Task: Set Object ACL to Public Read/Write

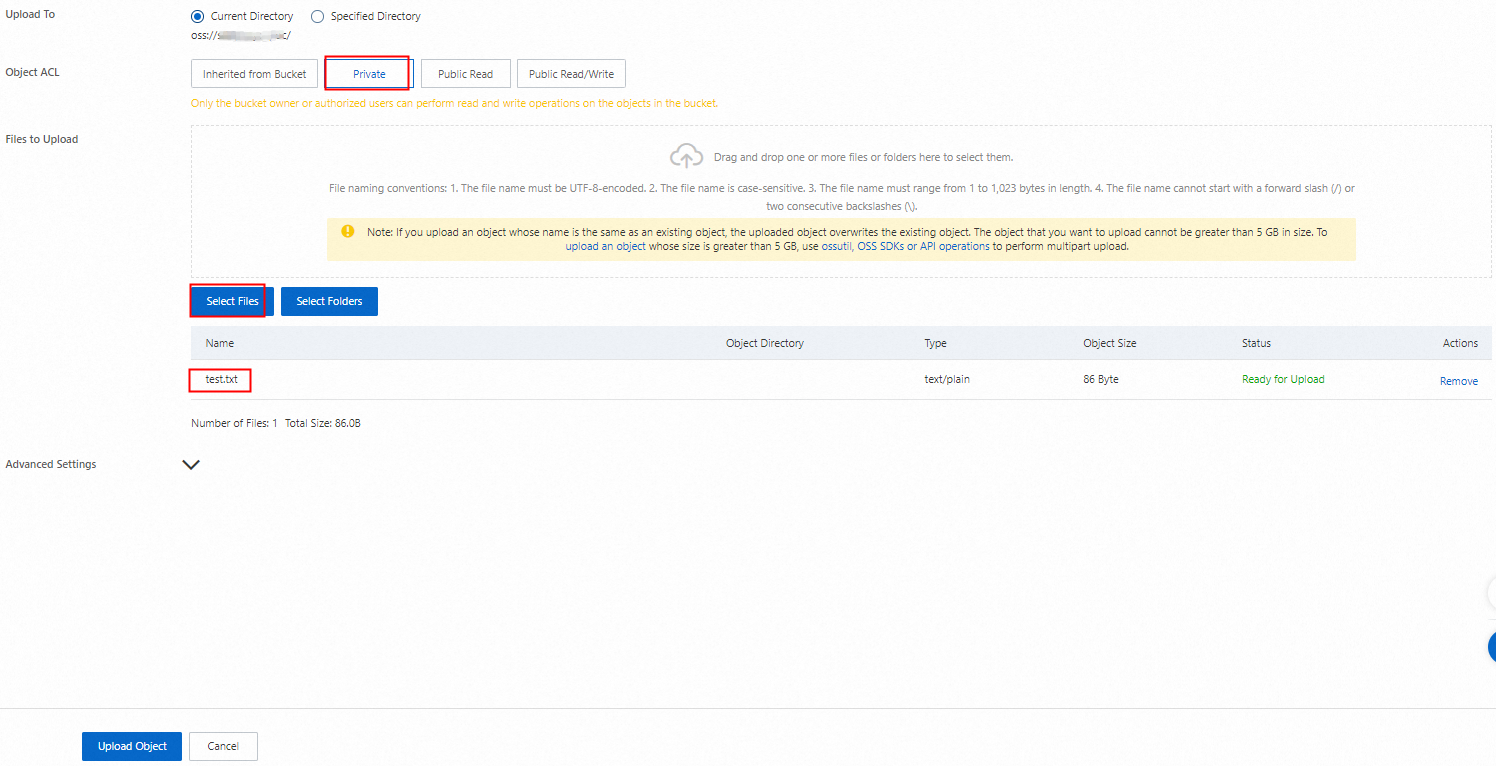Action: [571, 74]
